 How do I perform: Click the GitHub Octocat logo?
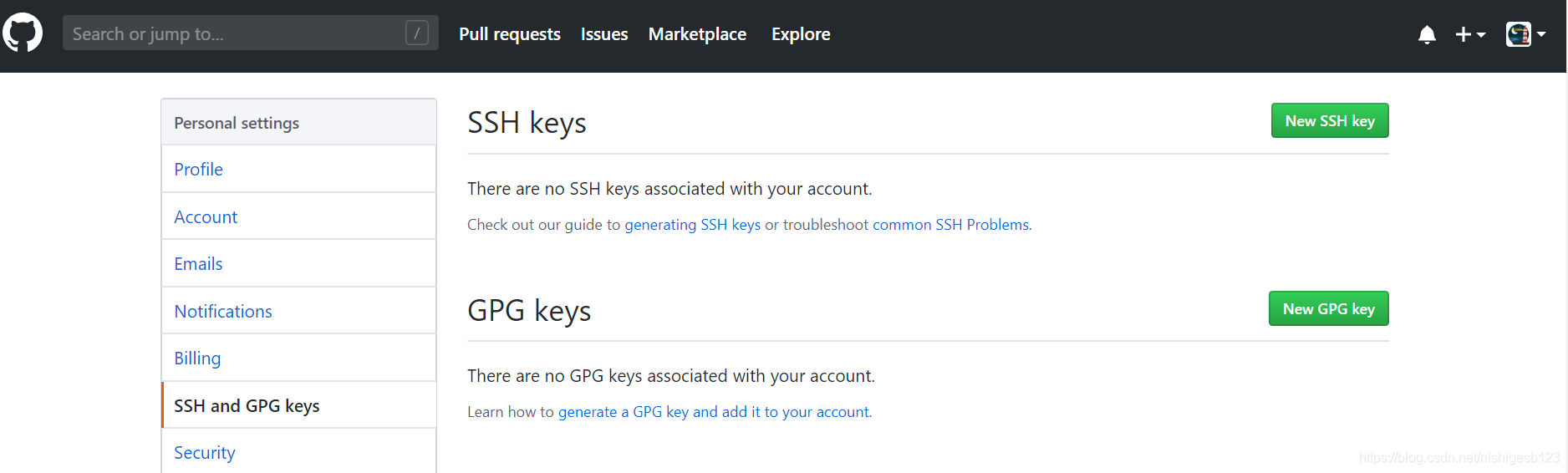pyautogui.click(x=23, y=33)
